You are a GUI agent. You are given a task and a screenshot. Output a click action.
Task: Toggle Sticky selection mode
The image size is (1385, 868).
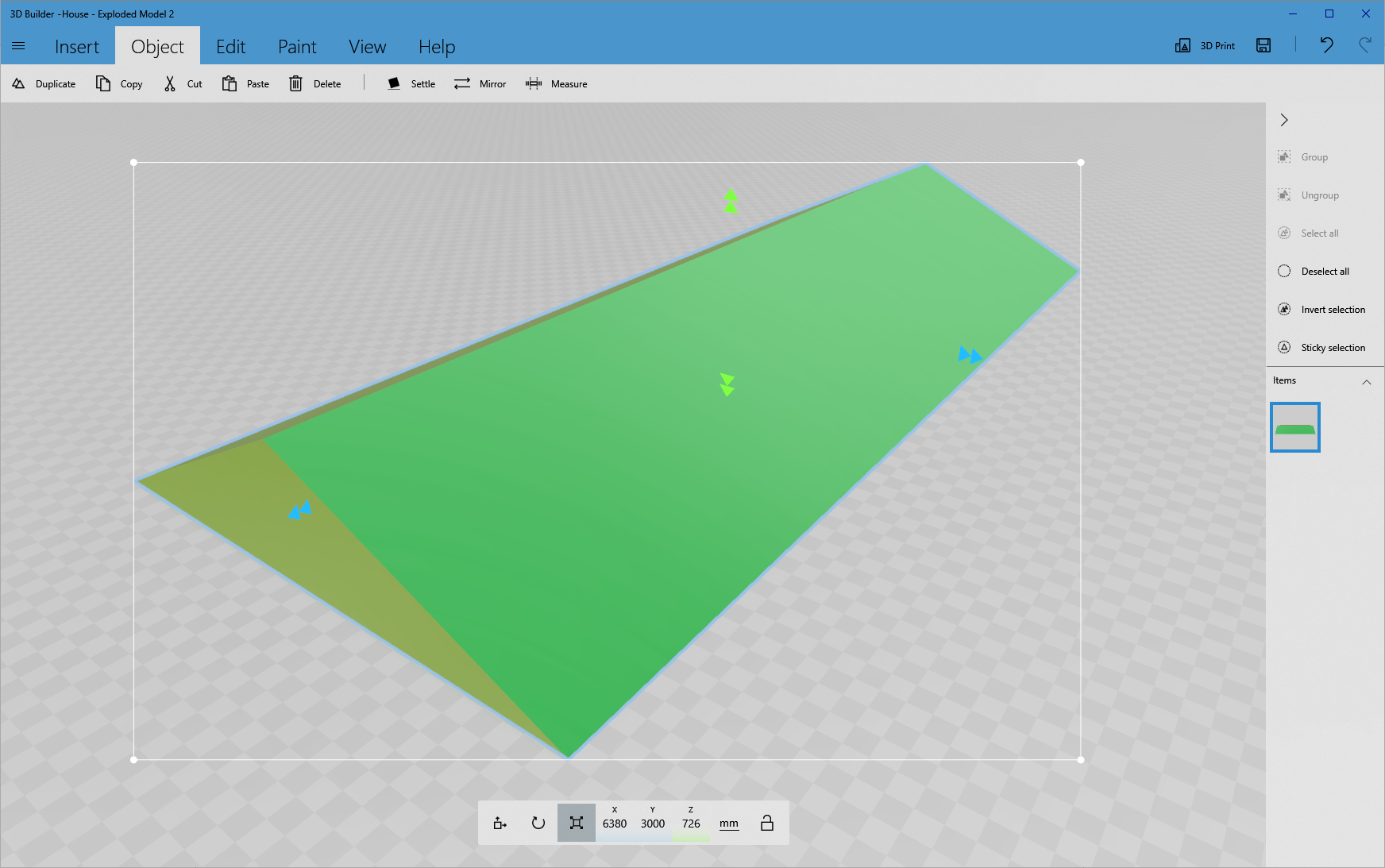tap(1322, 348)
